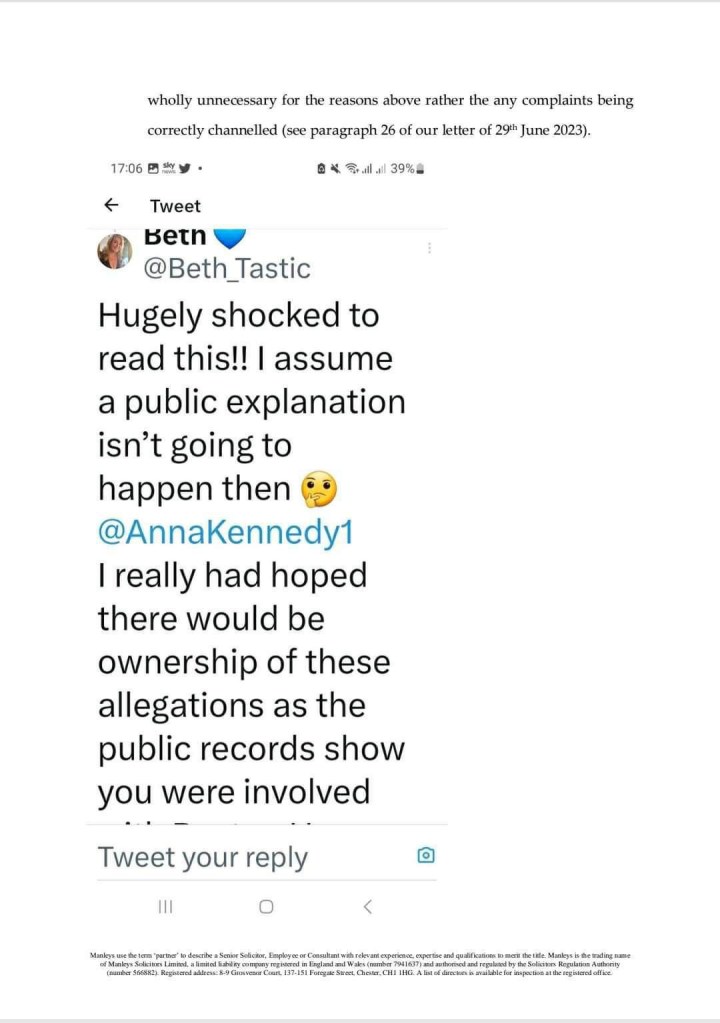720x1023 pixels.
Task: Open recent apps with the recents button
Action: click(x=164, y=906)
